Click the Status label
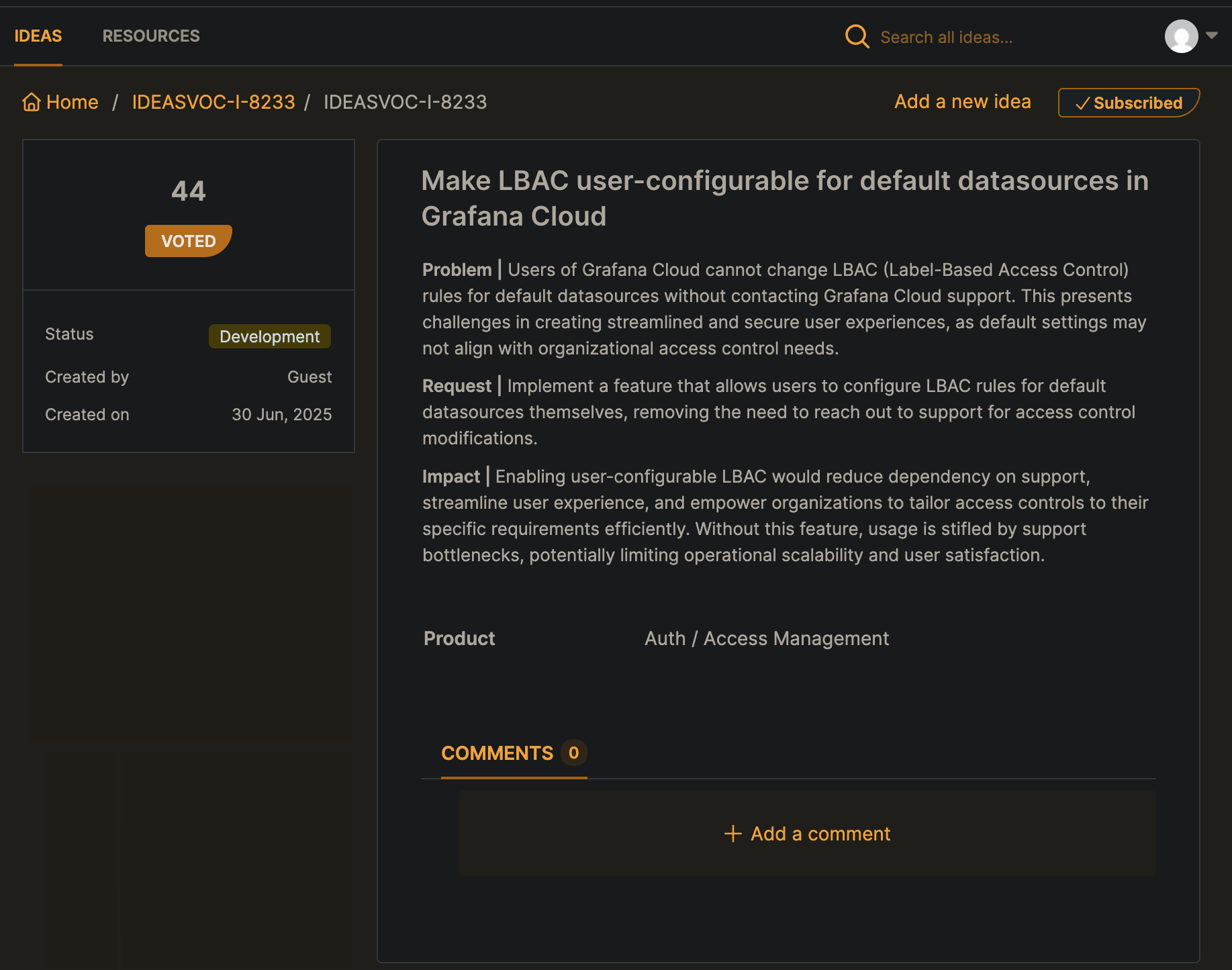Screen dimensions: 1232x970 click(69, 334)
